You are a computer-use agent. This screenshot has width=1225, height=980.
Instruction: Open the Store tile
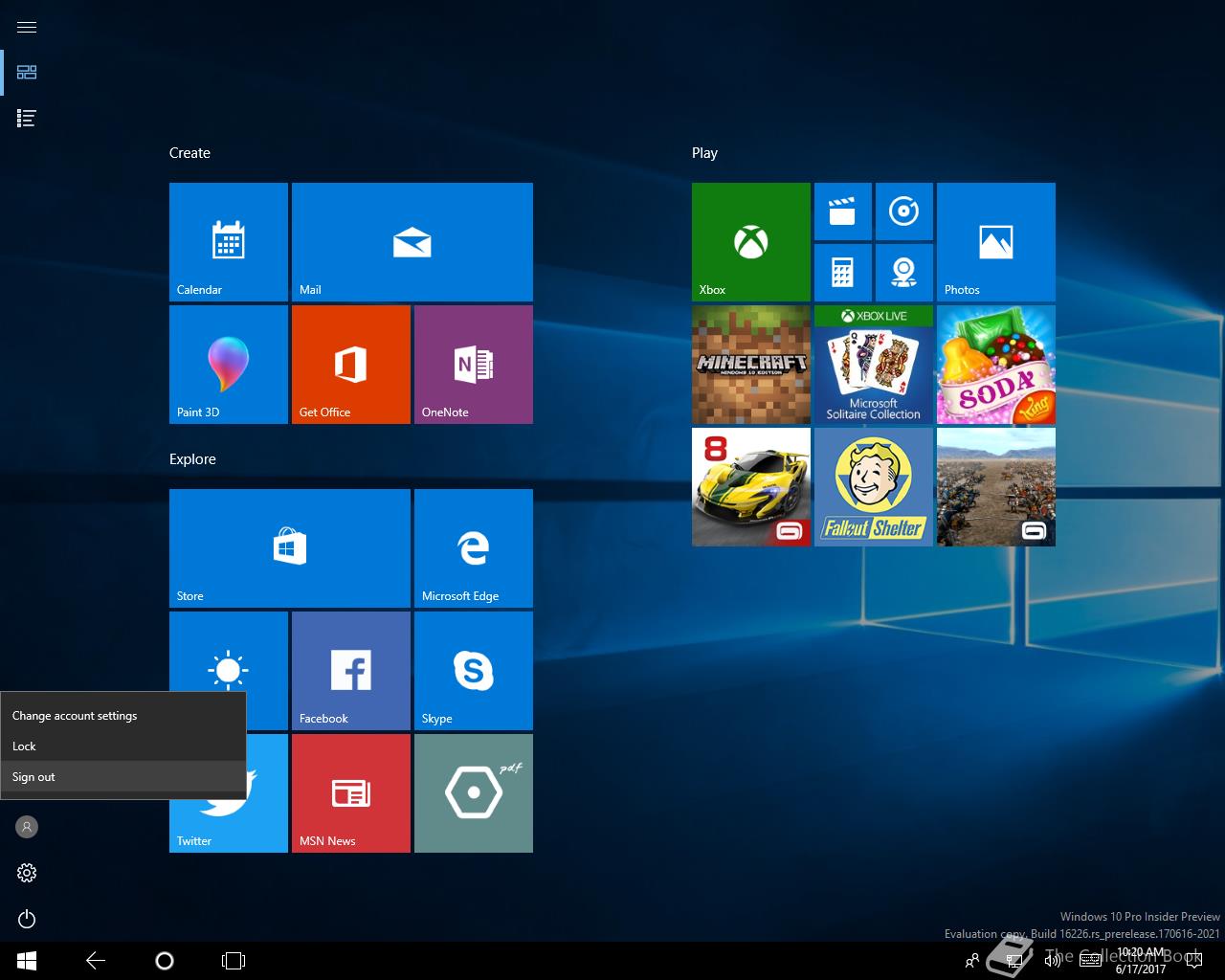[290, 548]
